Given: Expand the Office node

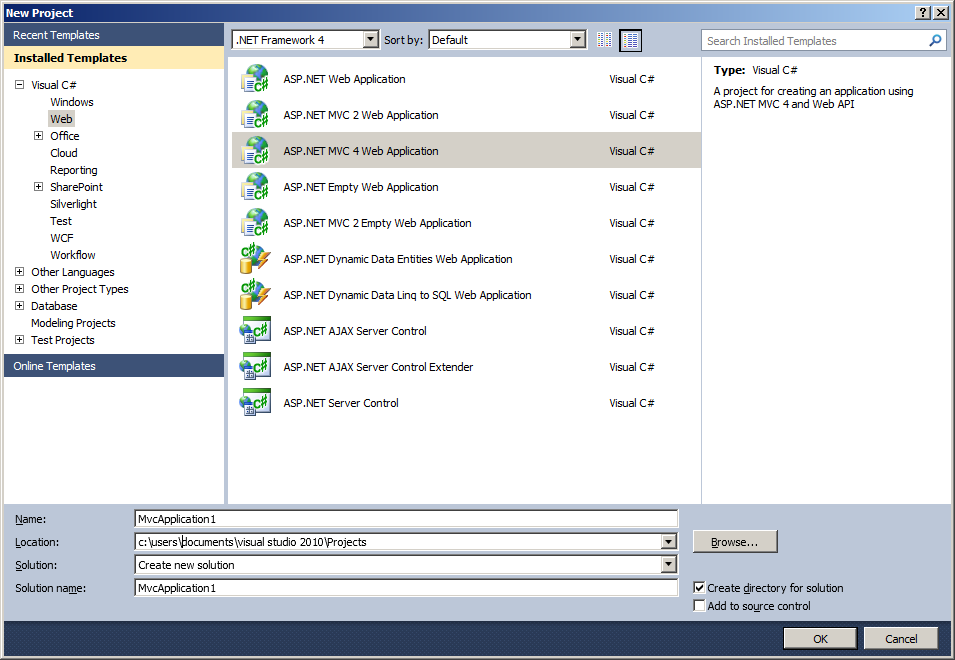Looking at the screenshot, I should click(x=38, y=136).
